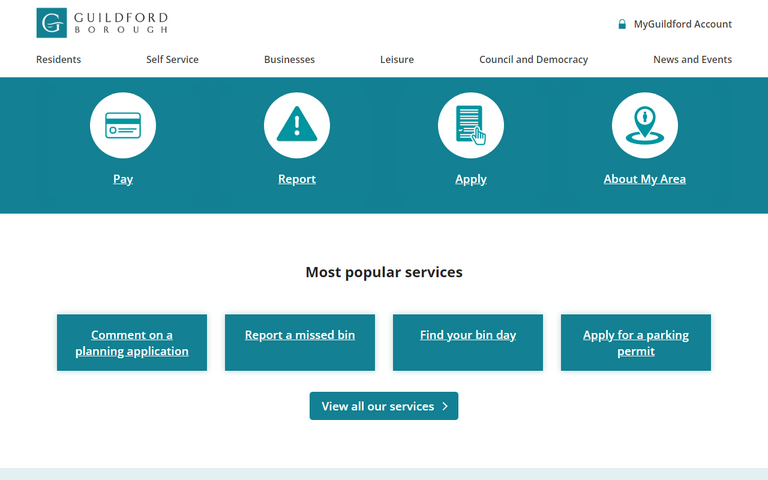The height and width of the screenshot is (480, 768).
Task: Select Report a missed bin
Action: (x=300, y=336)
